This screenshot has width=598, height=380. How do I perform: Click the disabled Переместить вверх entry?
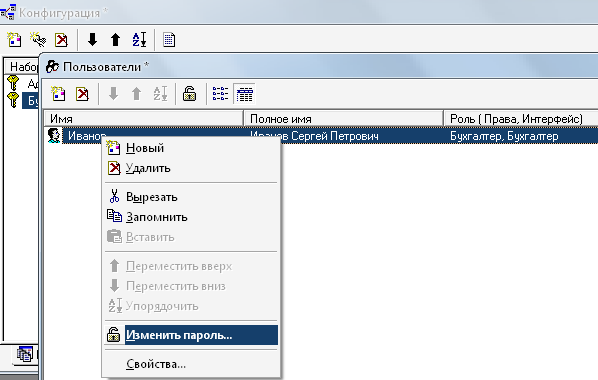(191, 266)
